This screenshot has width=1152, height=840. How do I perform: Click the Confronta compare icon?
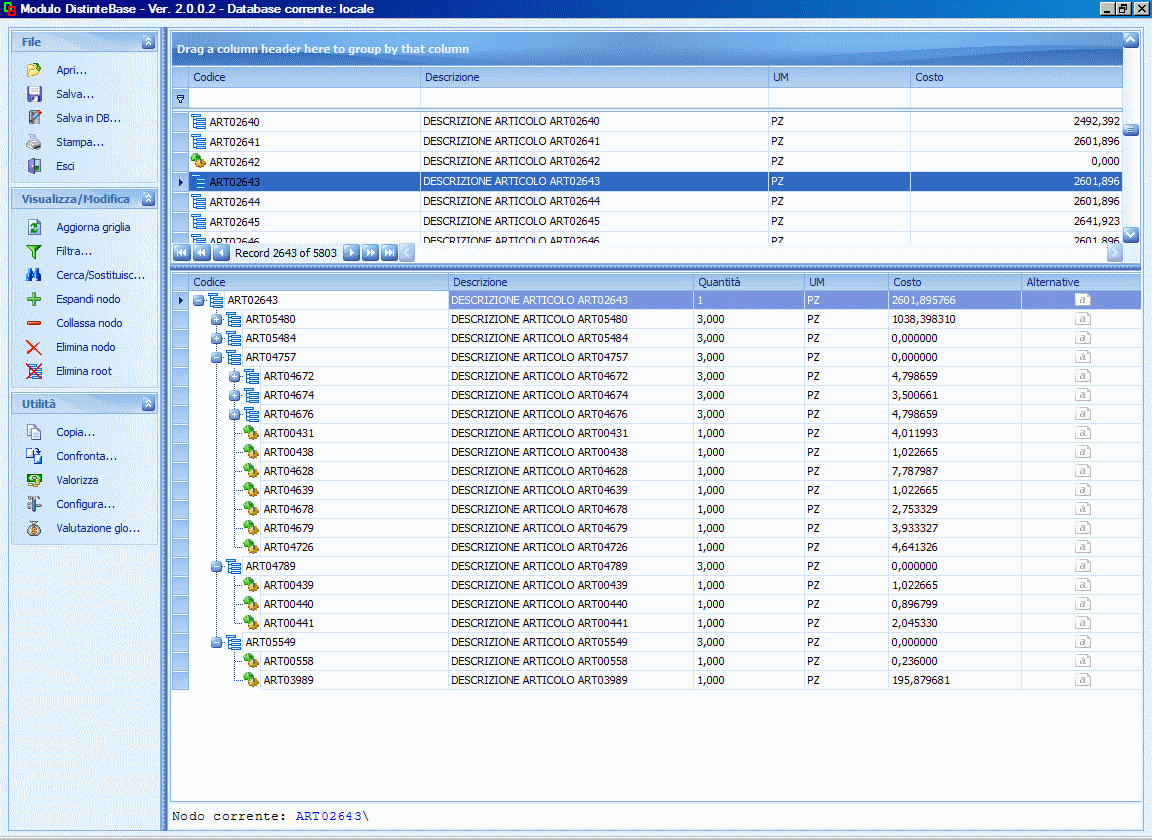click(34, 456)
